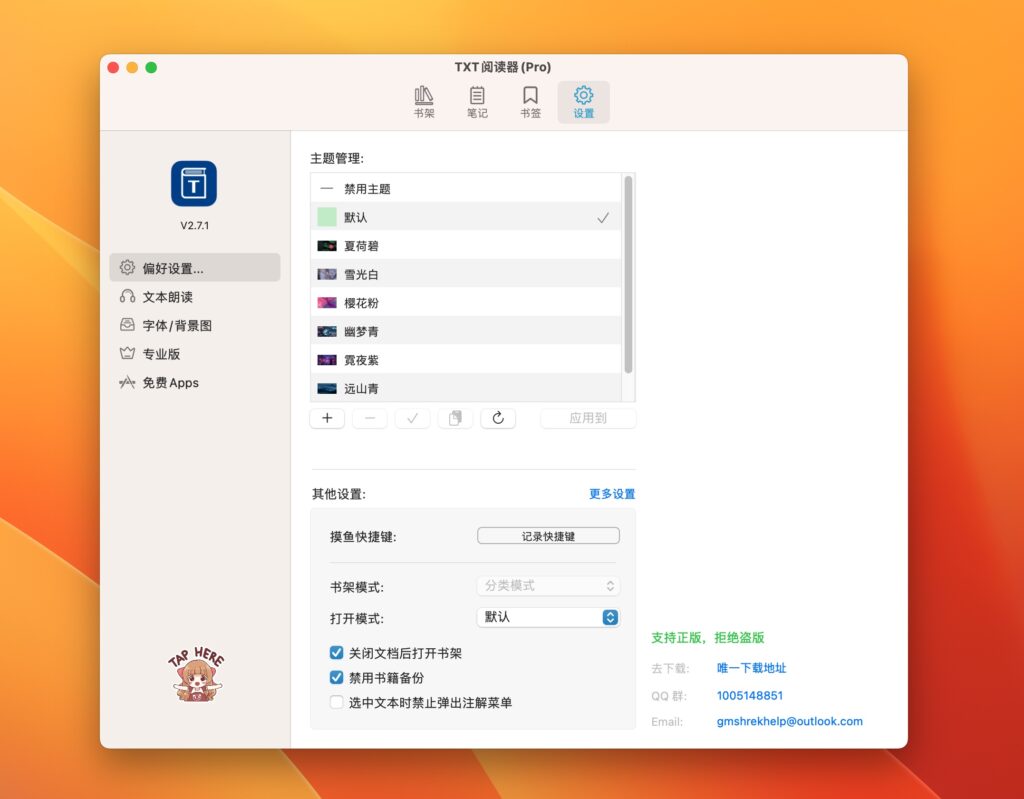Refresh the theme list

(x=498, y=418)
